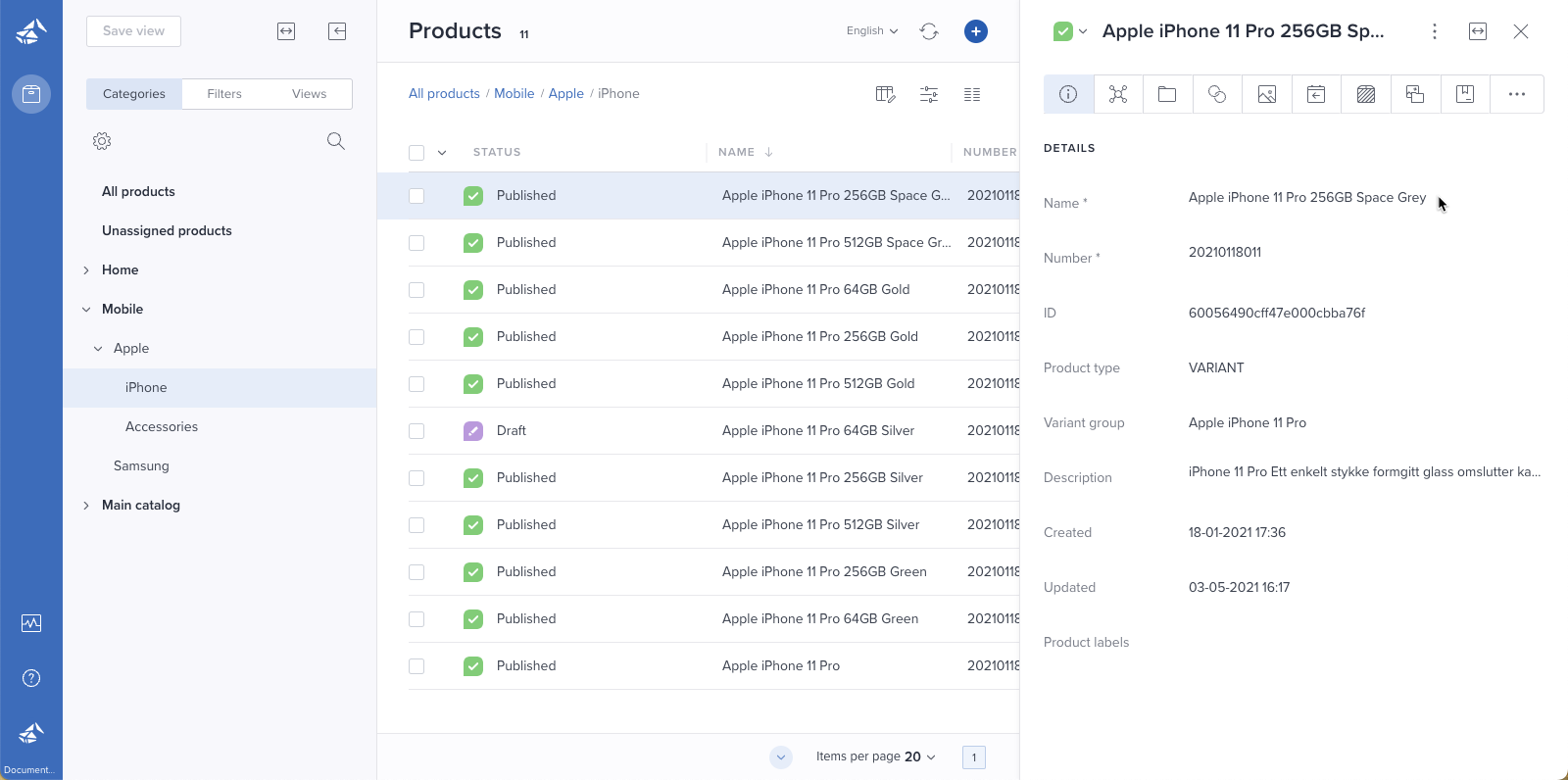This screenshot has width=1568, height=780.
Task: Go to page 1 in pagination
Action: click(974, 757)
